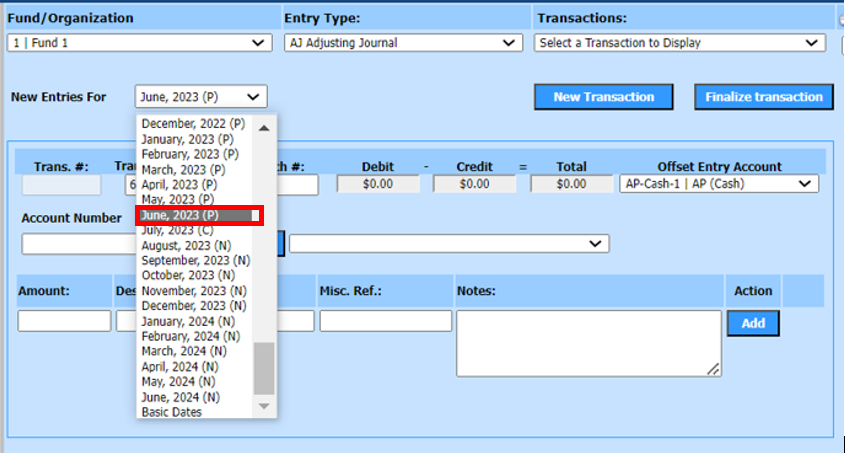Select June, 2024 (N) option
The image size is (846, 453).
click(180, 397)
